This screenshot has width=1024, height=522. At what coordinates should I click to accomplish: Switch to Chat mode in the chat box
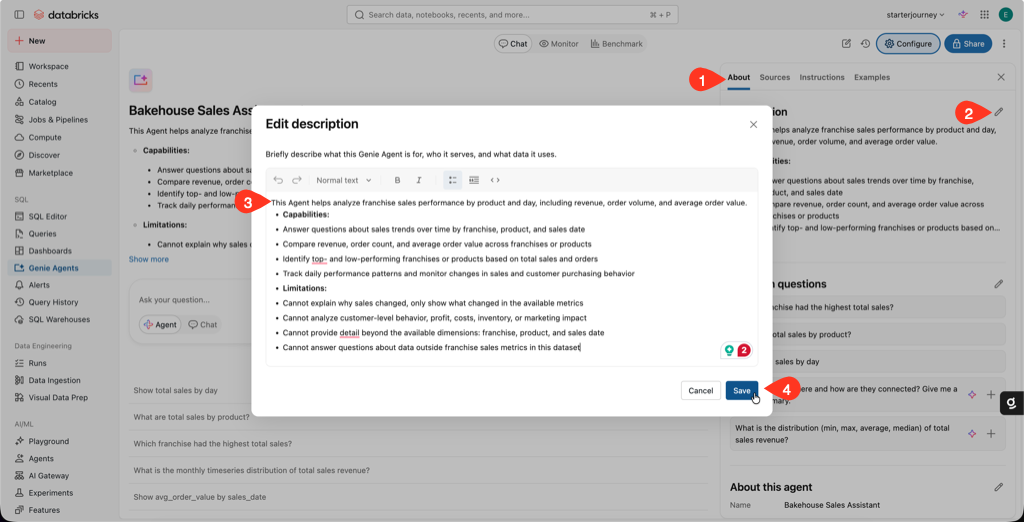point(202,325)
